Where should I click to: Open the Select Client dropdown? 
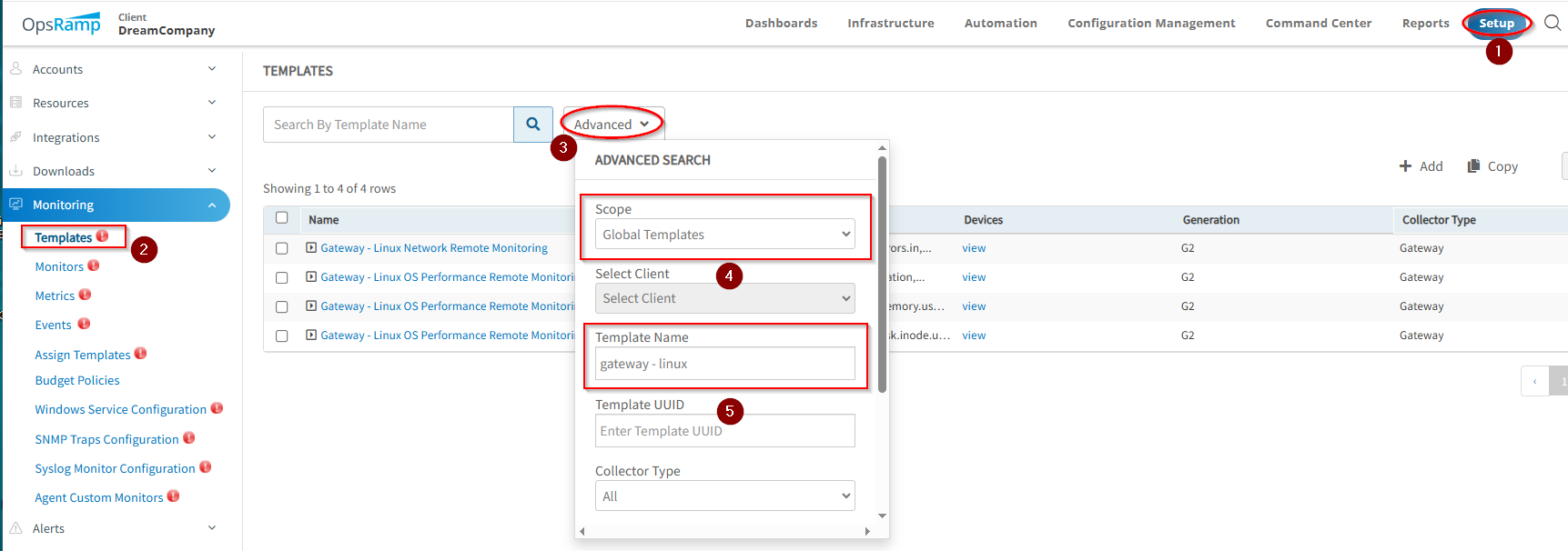click(724, 298)
